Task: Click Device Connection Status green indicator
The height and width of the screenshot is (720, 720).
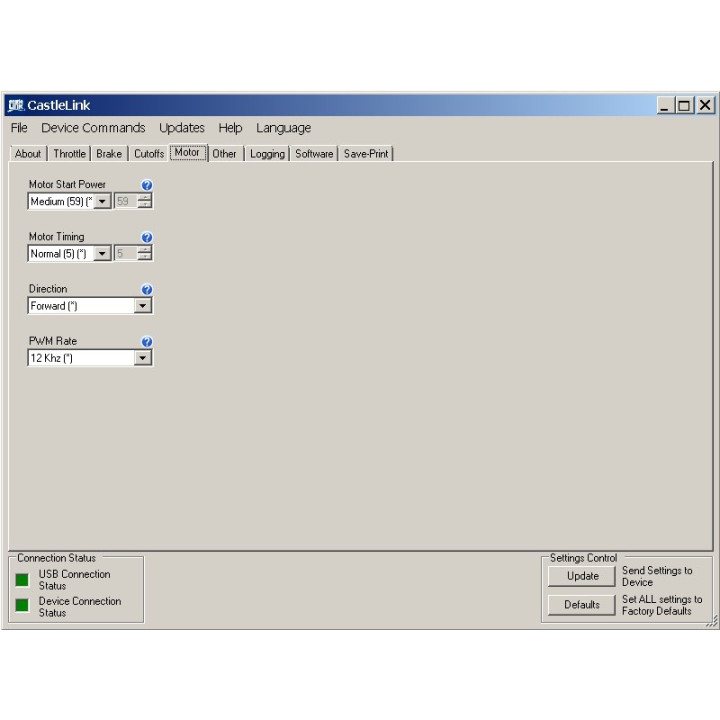Action: coord(22,605)
